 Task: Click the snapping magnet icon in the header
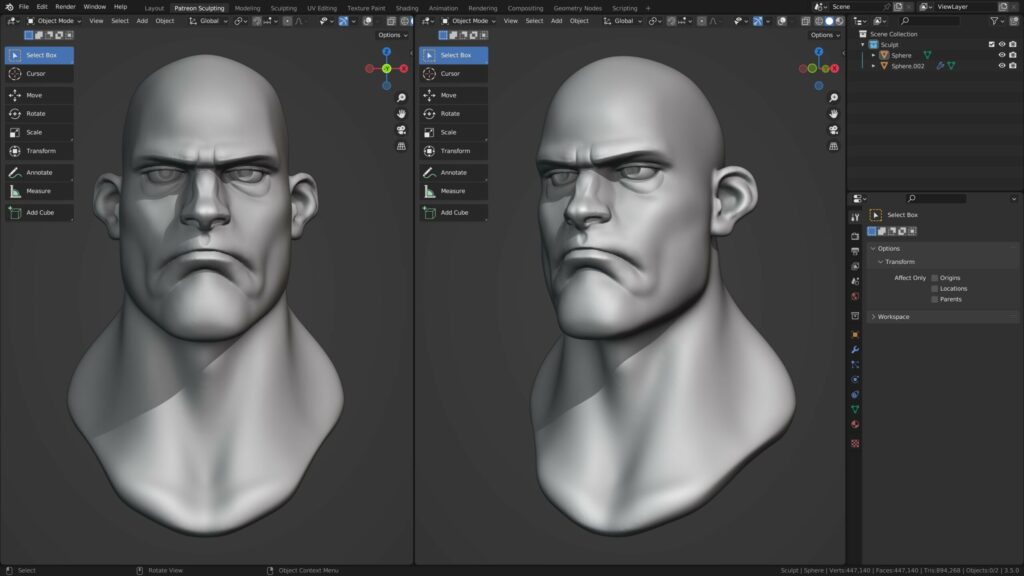click(256, 21)
